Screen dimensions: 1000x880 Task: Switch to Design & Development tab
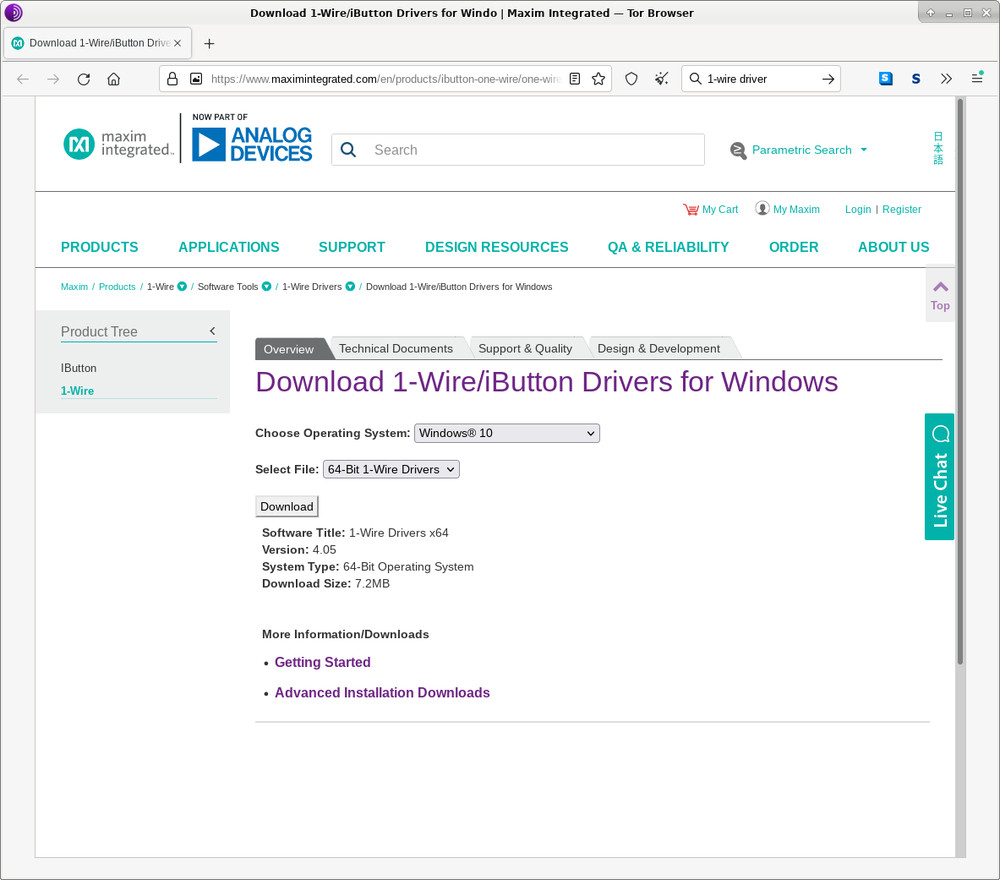[x=659, y=348]
